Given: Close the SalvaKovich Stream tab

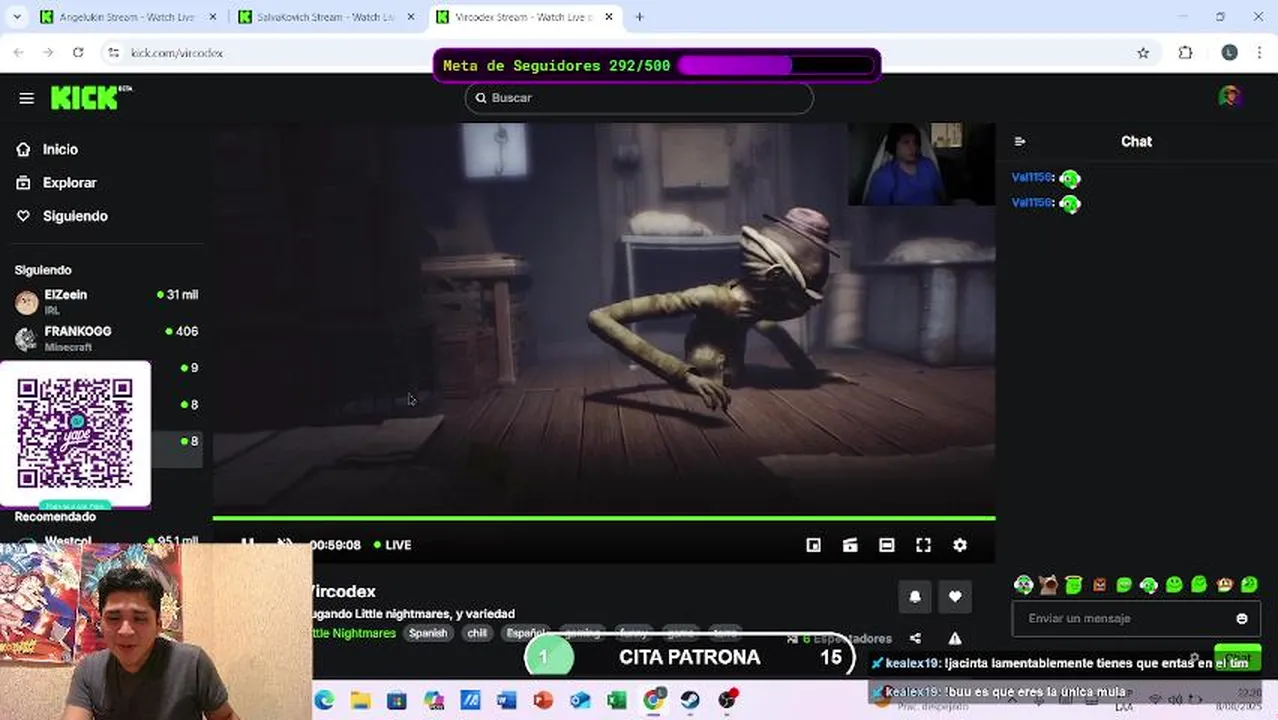Looking at the screenshot, I should pyautogui.click(x=410, y=17).
